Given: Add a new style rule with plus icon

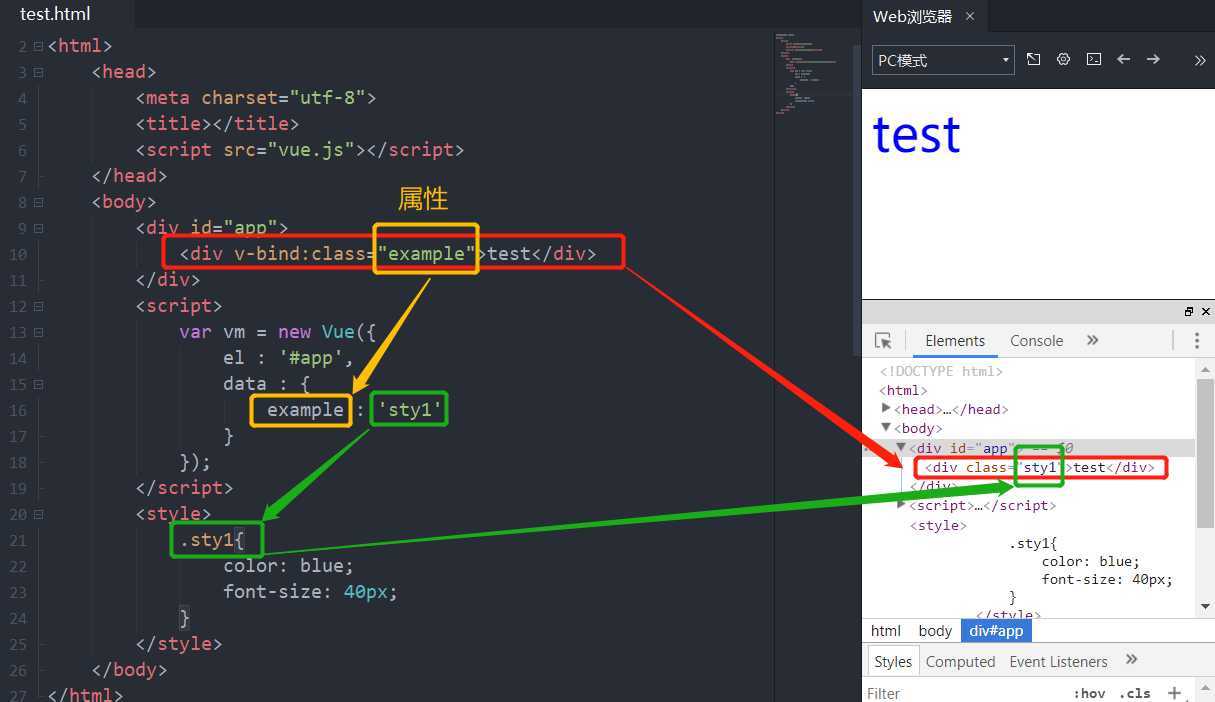Looking at the screenshot, I should coord(1175,693).
